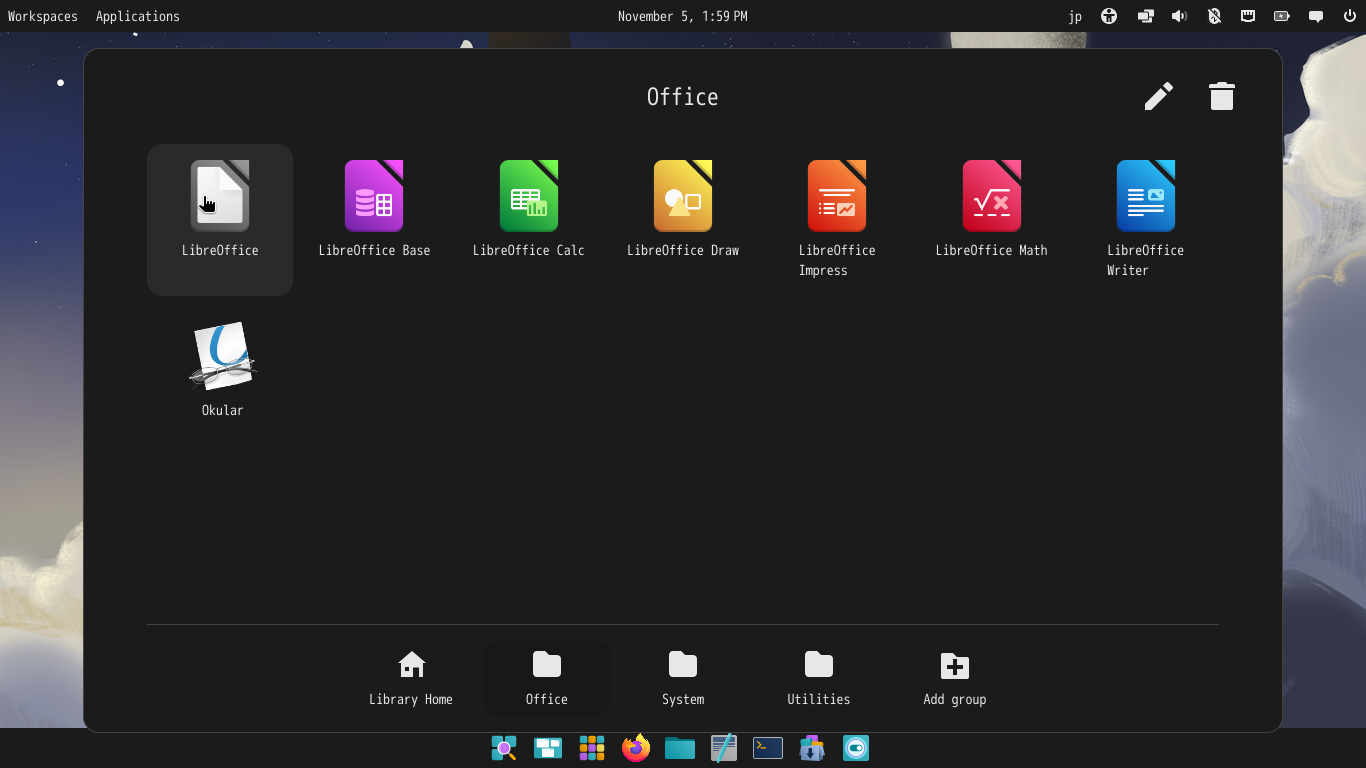
Task: Launch Okular document viewer
Action: coord(222,368)
